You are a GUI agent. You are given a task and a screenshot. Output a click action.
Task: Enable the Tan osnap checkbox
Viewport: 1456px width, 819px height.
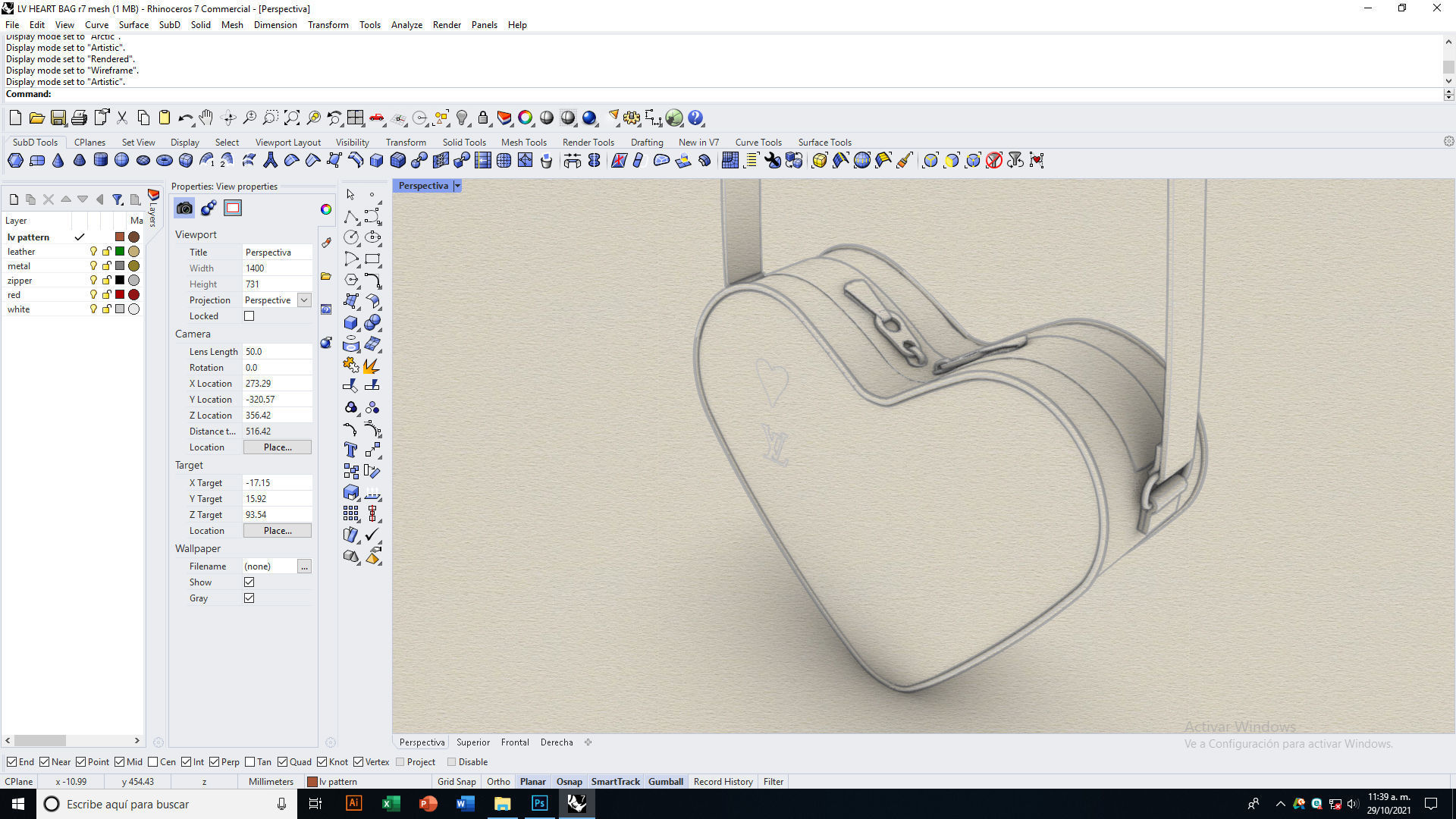point(249,762)
